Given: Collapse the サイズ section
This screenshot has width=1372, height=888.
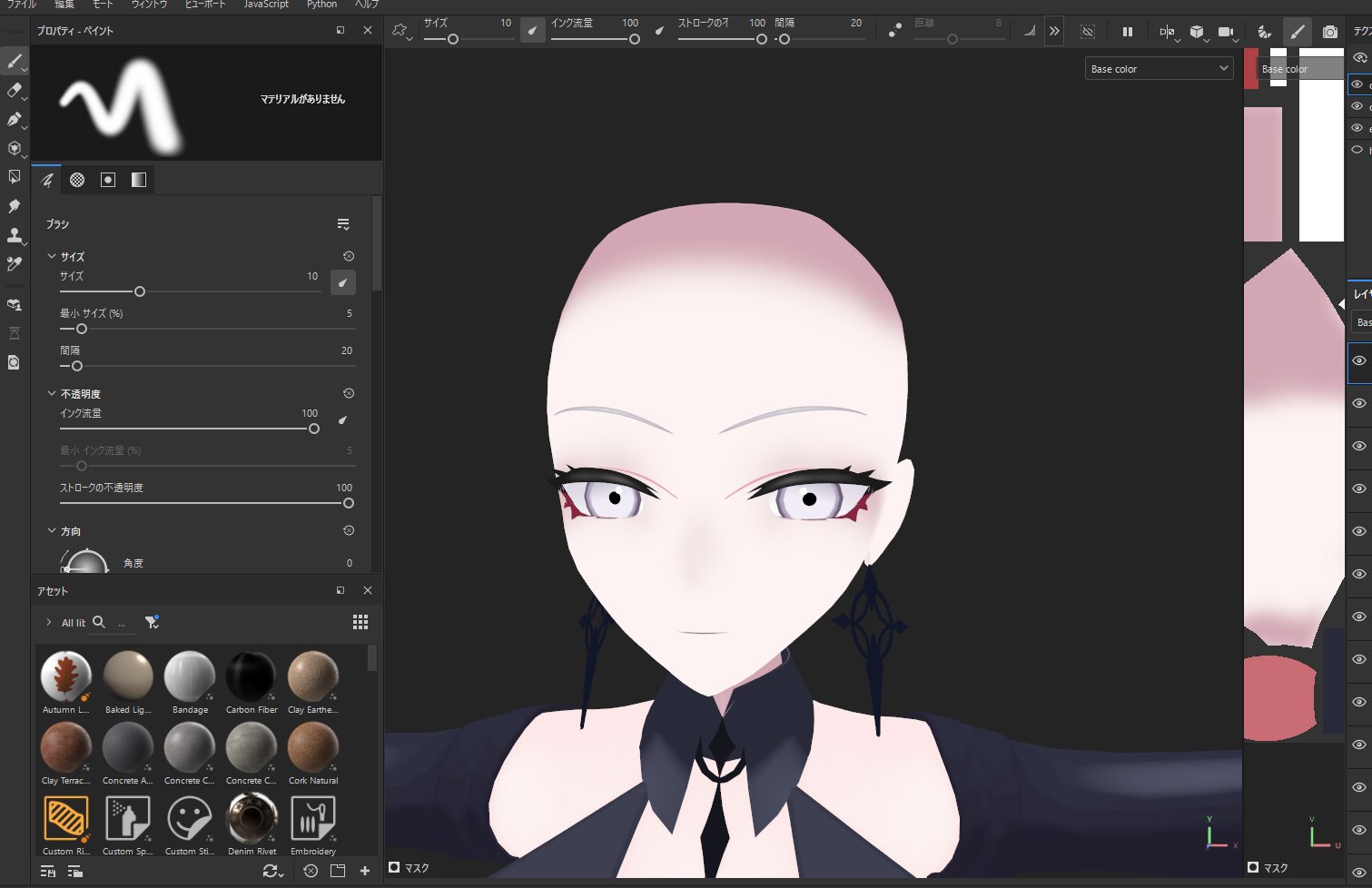Looking at the screenshot, I should 52,256.
